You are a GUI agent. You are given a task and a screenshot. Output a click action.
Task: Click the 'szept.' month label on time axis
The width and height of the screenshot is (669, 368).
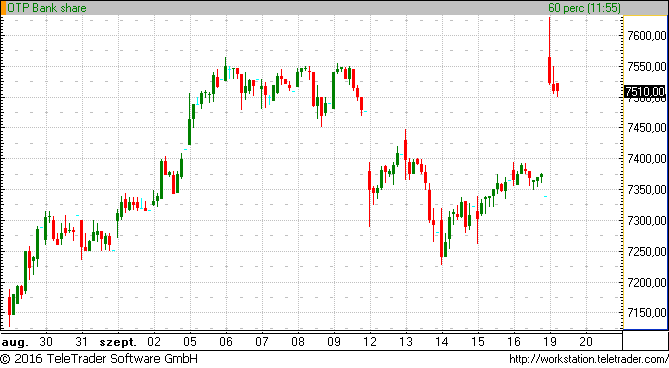[x=118, y=342]
